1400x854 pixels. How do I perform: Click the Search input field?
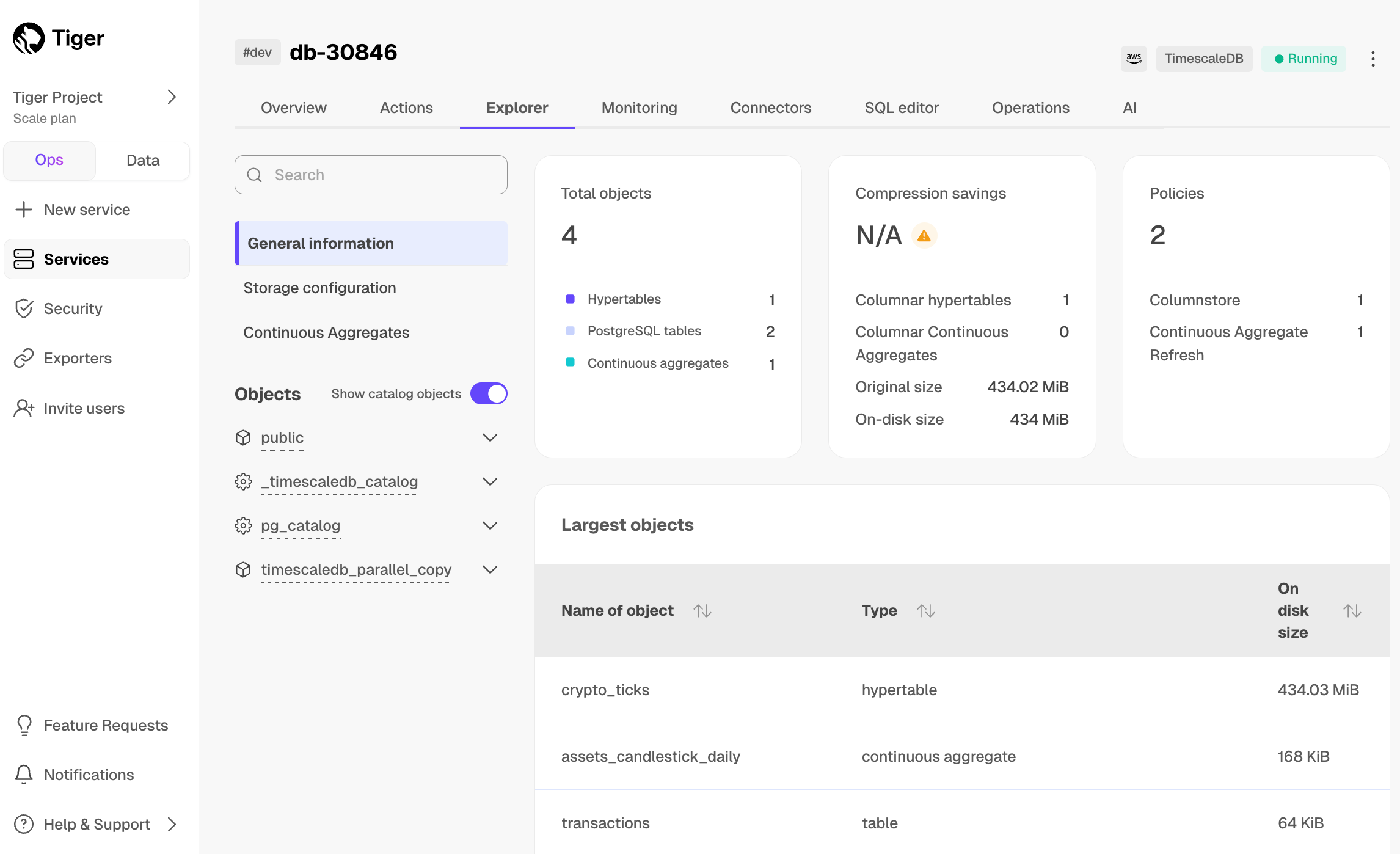[371, 175]
